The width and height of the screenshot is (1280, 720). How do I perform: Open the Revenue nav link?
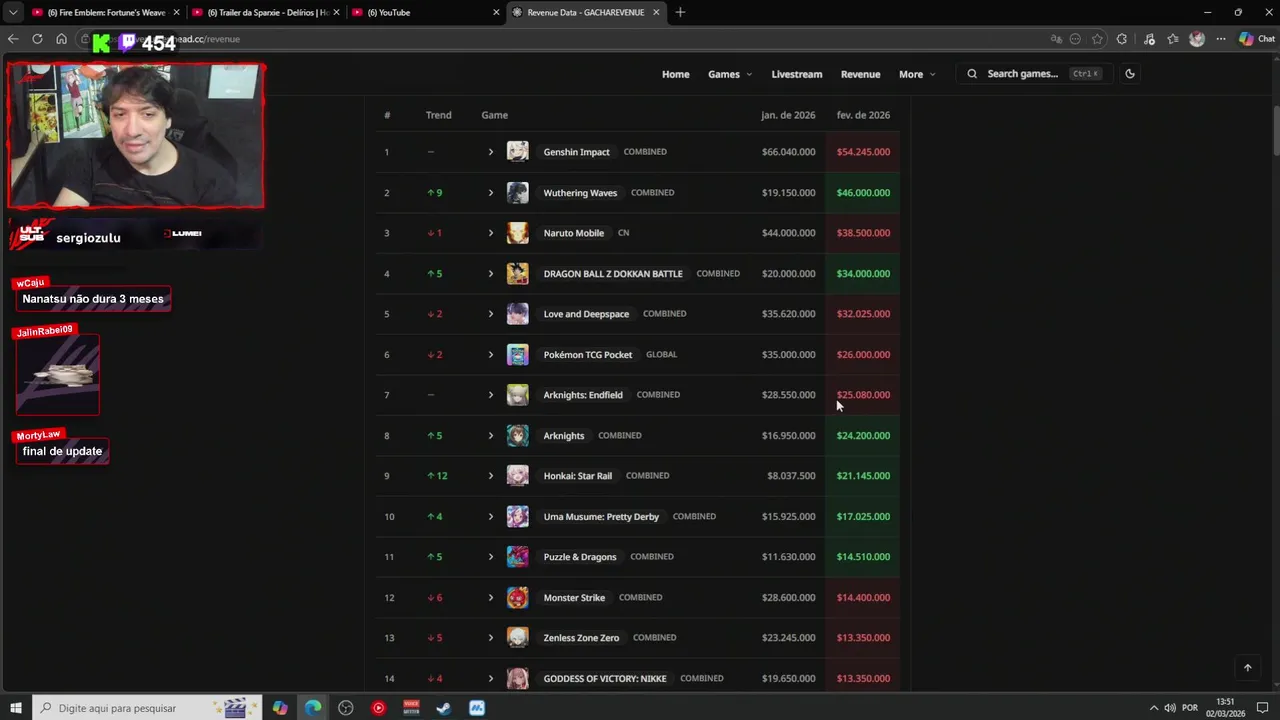click(860, 74)
